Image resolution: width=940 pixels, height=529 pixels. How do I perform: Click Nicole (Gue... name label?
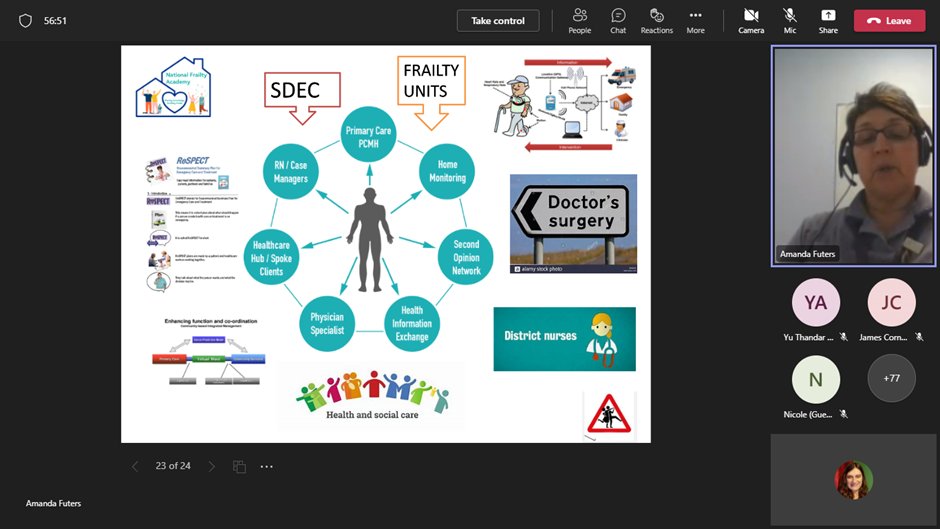click(x=808, y=414)
